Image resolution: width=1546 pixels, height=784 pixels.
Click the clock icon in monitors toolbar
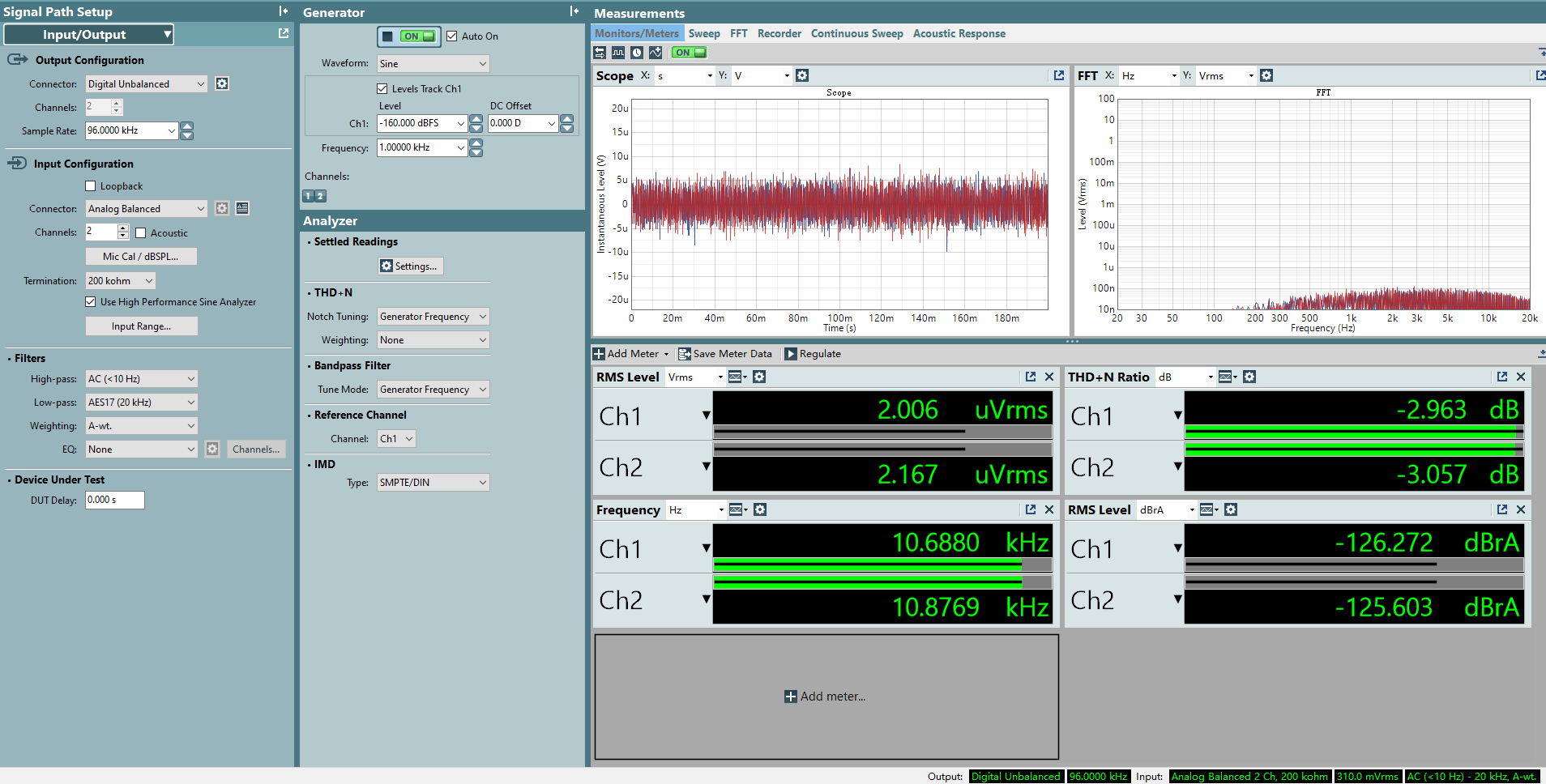click(637, 53)
